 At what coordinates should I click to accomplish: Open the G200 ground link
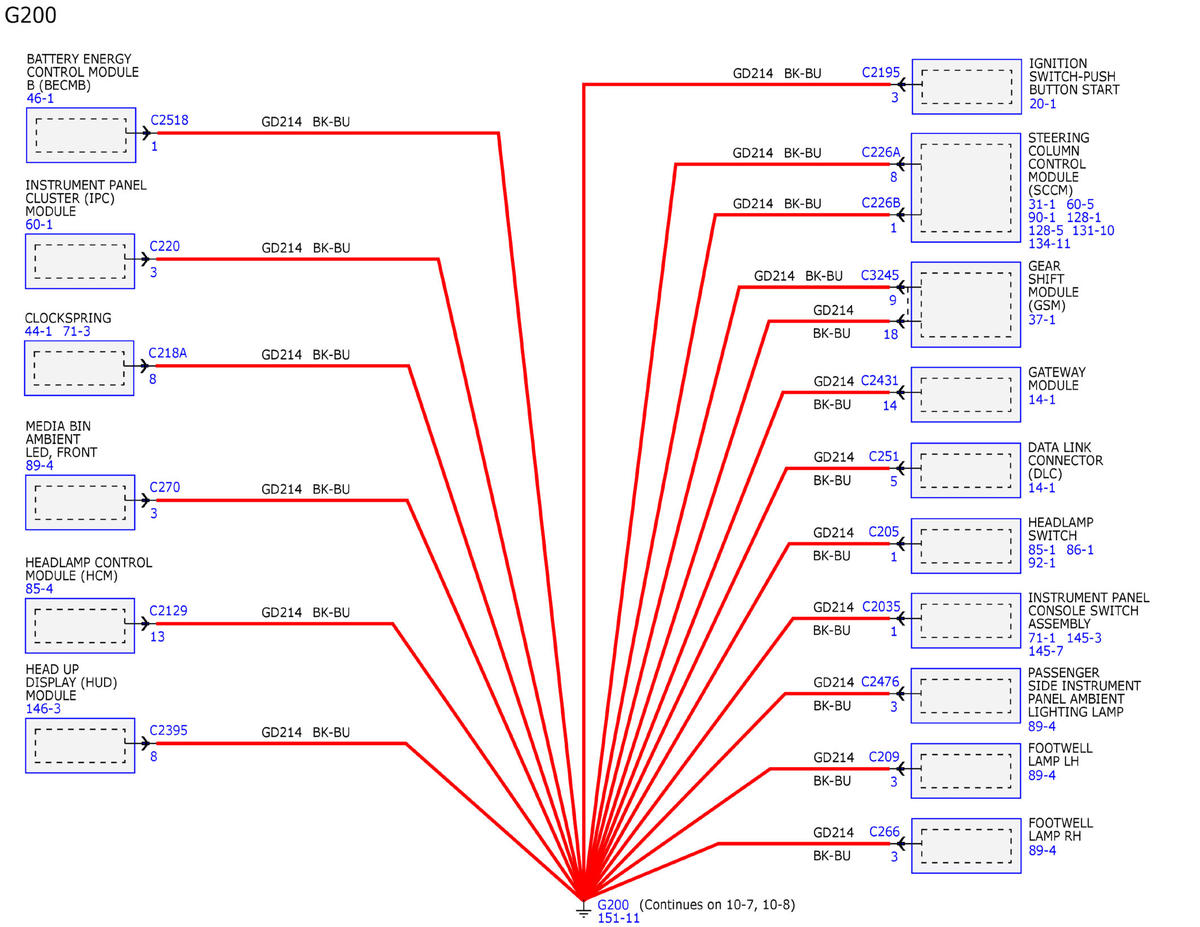pos(613,905)
